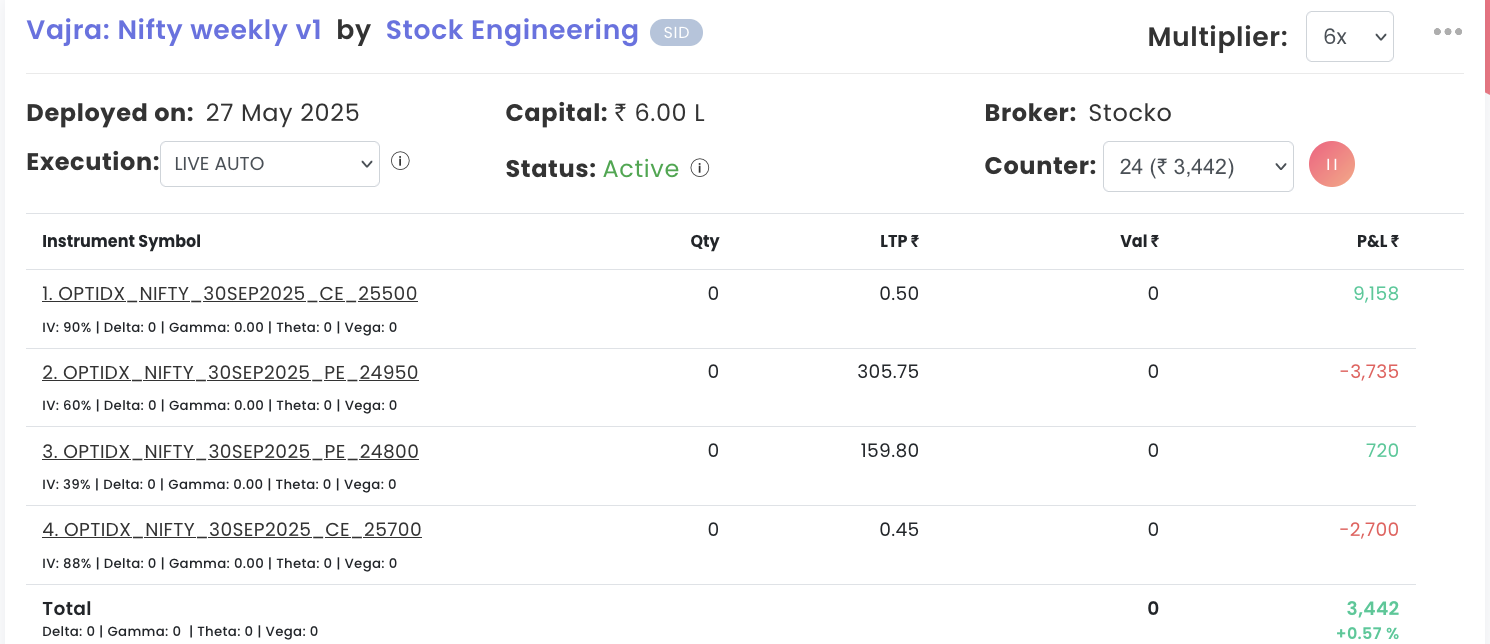Click info icon beside Execution dropdown

click(x=400, y=161)
